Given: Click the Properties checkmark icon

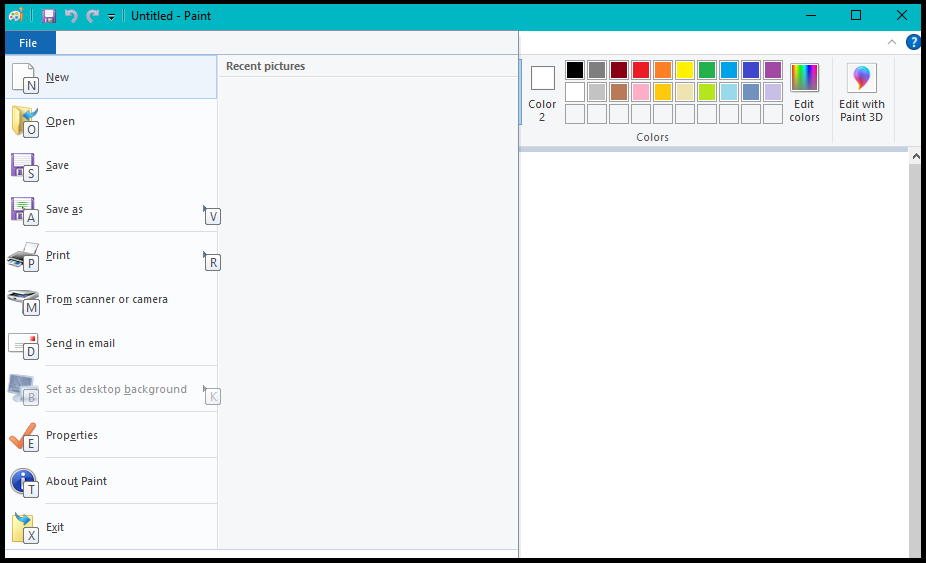Looking at the screenshot, I should 24,436.
